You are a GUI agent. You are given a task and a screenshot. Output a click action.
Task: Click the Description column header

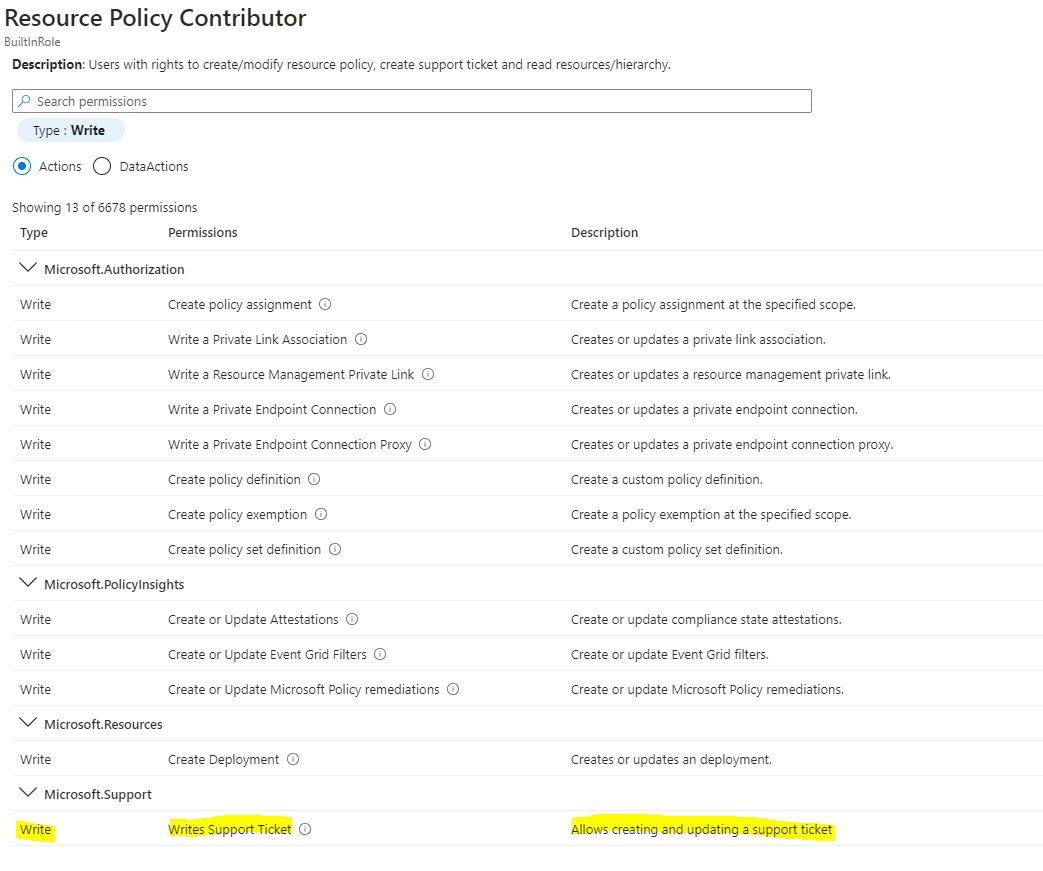click(x=605, y=233)
